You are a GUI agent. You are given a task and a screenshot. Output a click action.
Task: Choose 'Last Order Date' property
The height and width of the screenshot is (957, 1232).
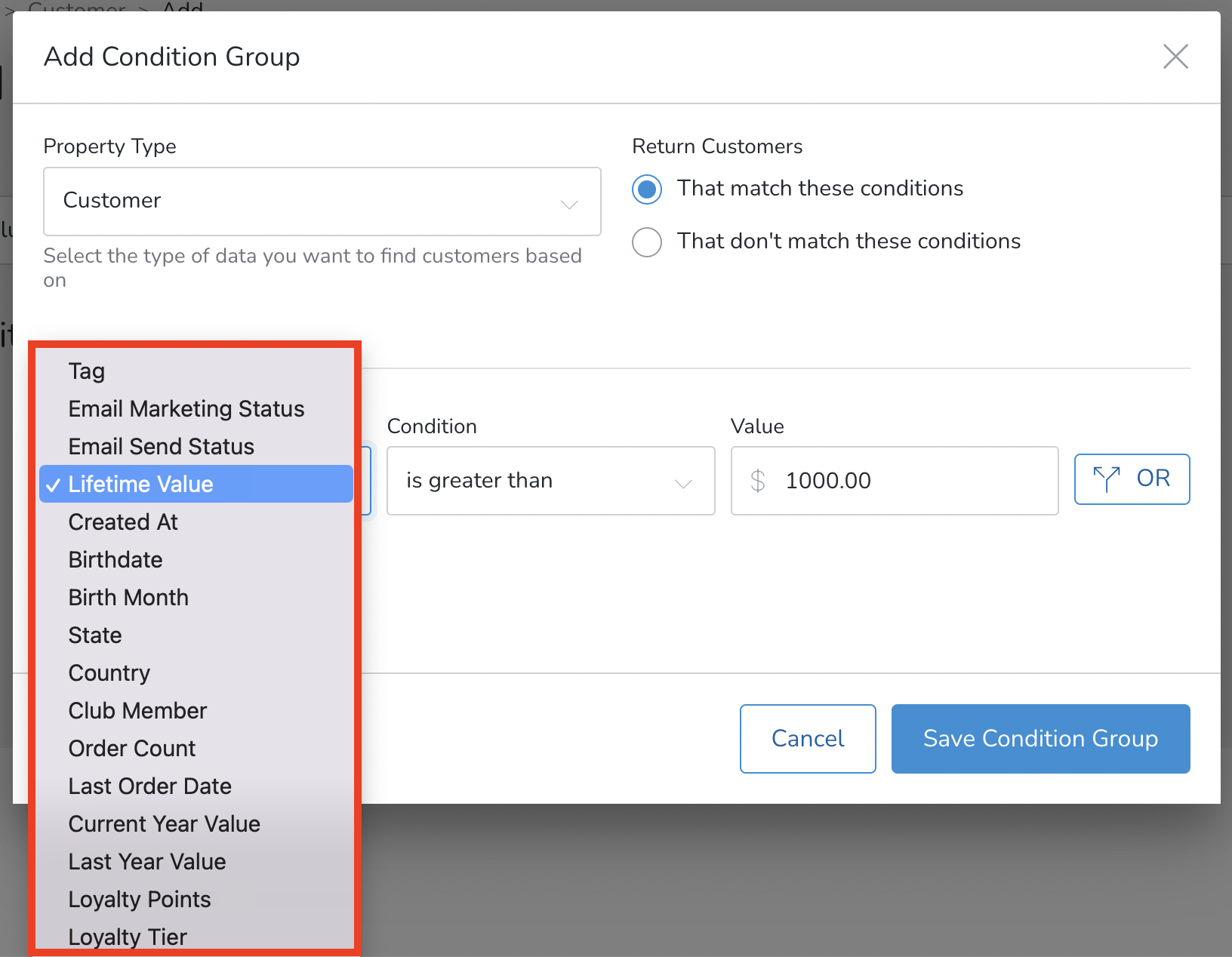(149, 786)
